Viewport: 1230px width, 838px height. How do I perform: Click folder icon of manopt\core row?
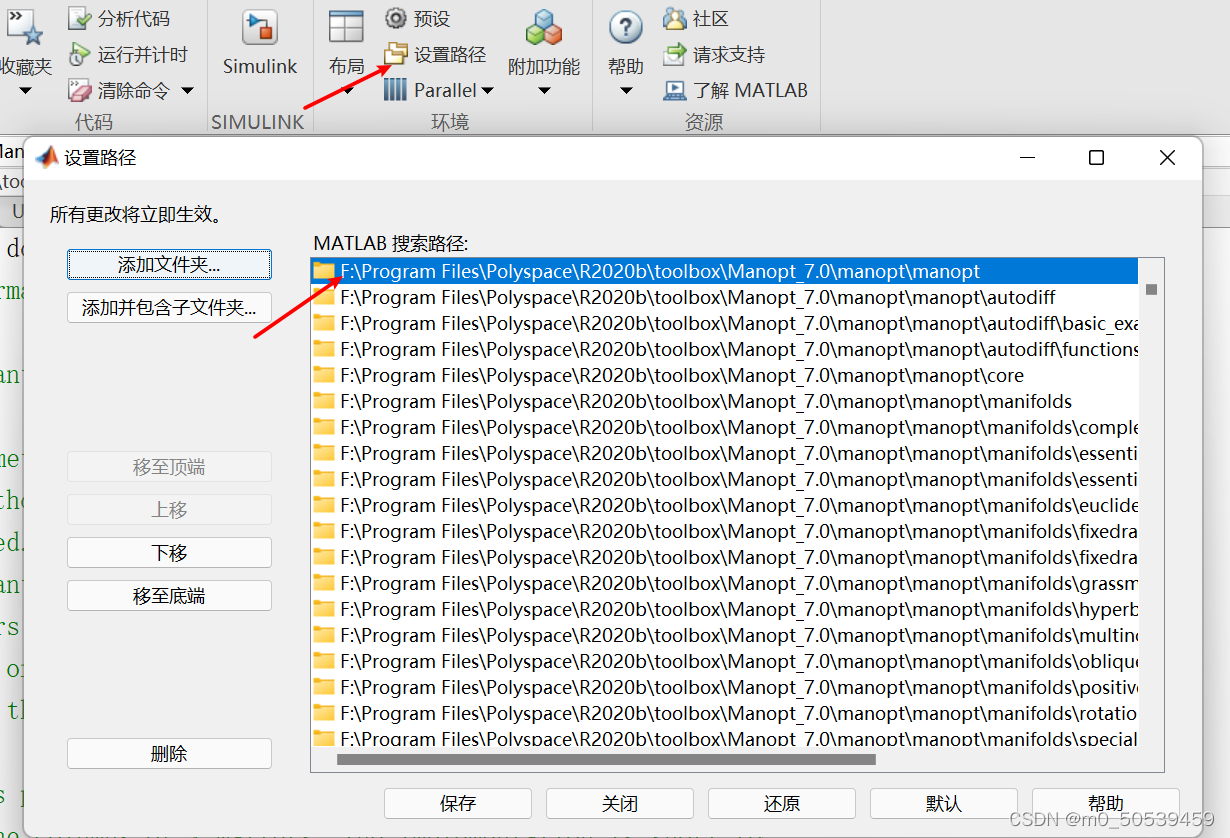324,375
